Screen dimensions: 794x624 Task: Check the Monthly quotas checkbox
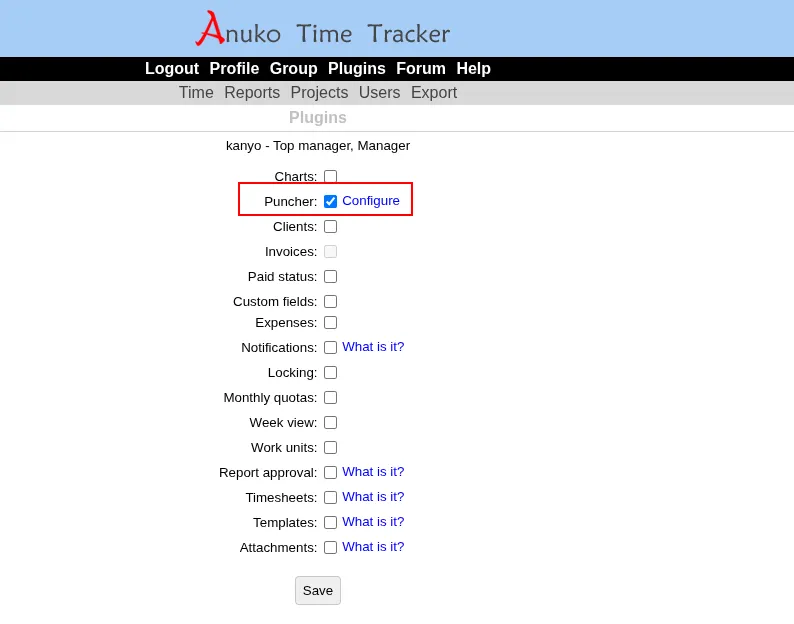[330, 398]
